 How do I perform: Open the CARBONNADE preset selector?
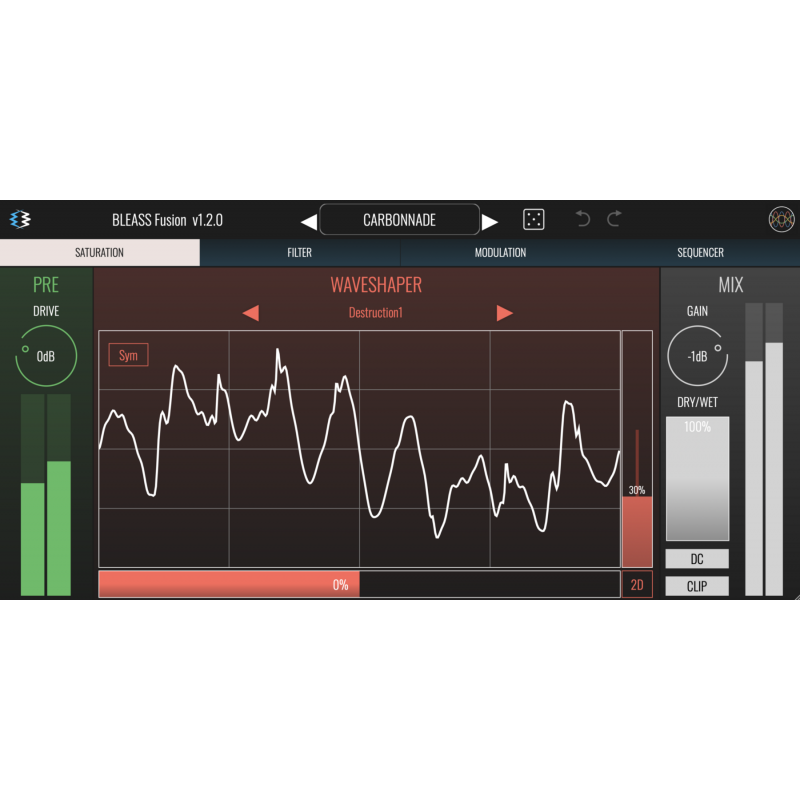point(399,220)
